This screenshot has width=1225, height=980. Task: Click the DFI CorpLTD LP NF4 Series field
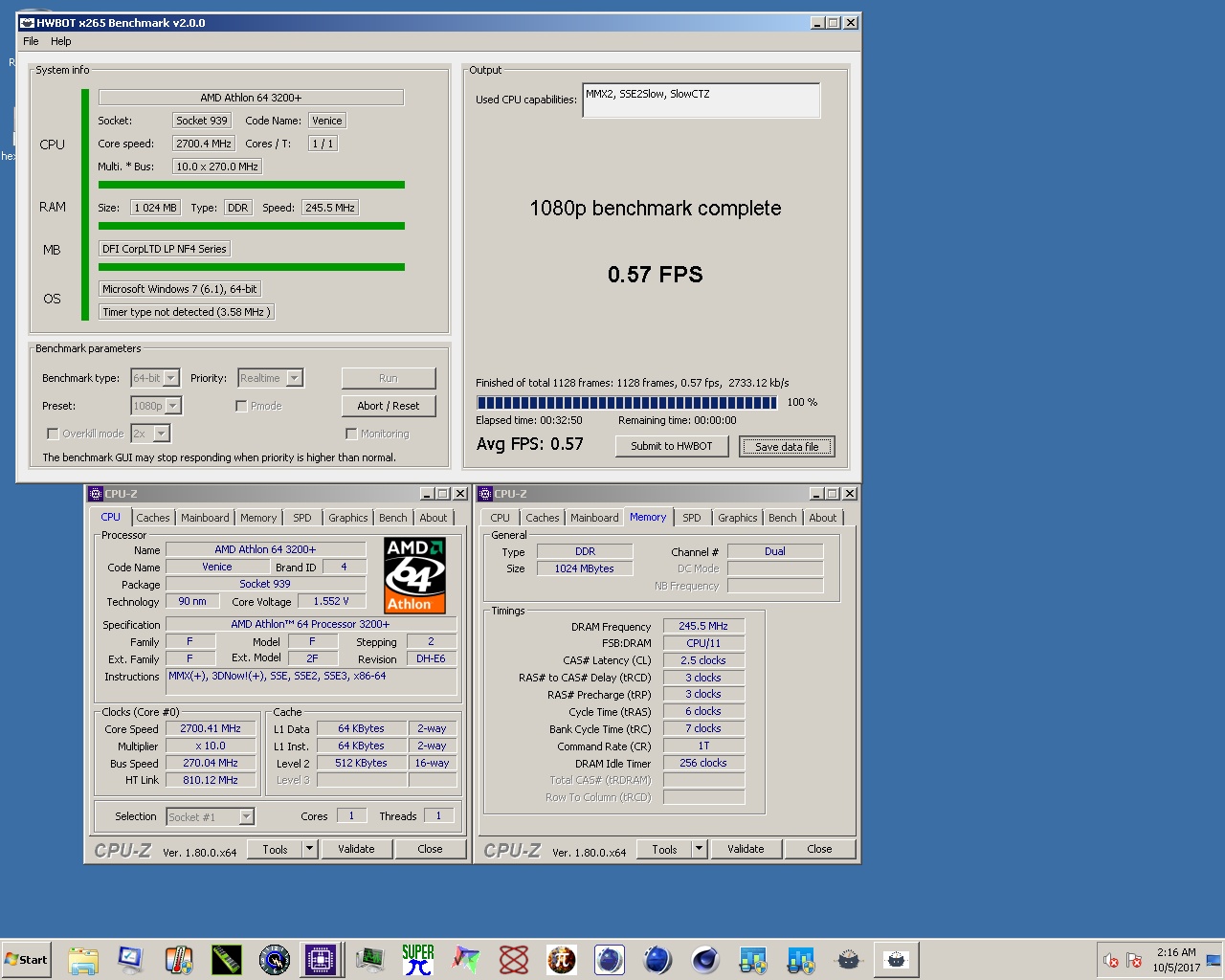[165, 249]
